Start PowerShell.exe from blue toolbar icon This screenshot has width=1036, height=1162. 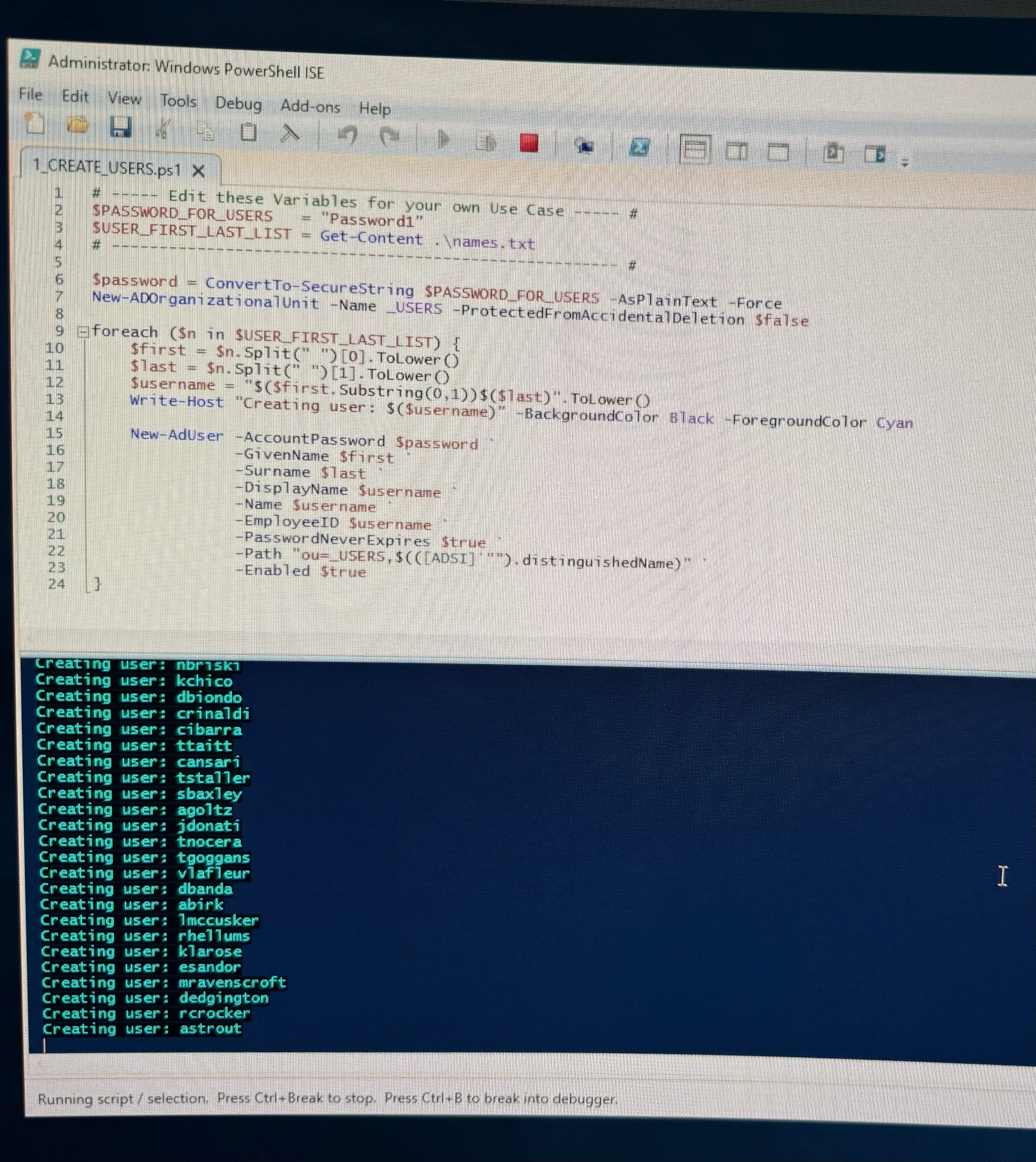(639, 147)
